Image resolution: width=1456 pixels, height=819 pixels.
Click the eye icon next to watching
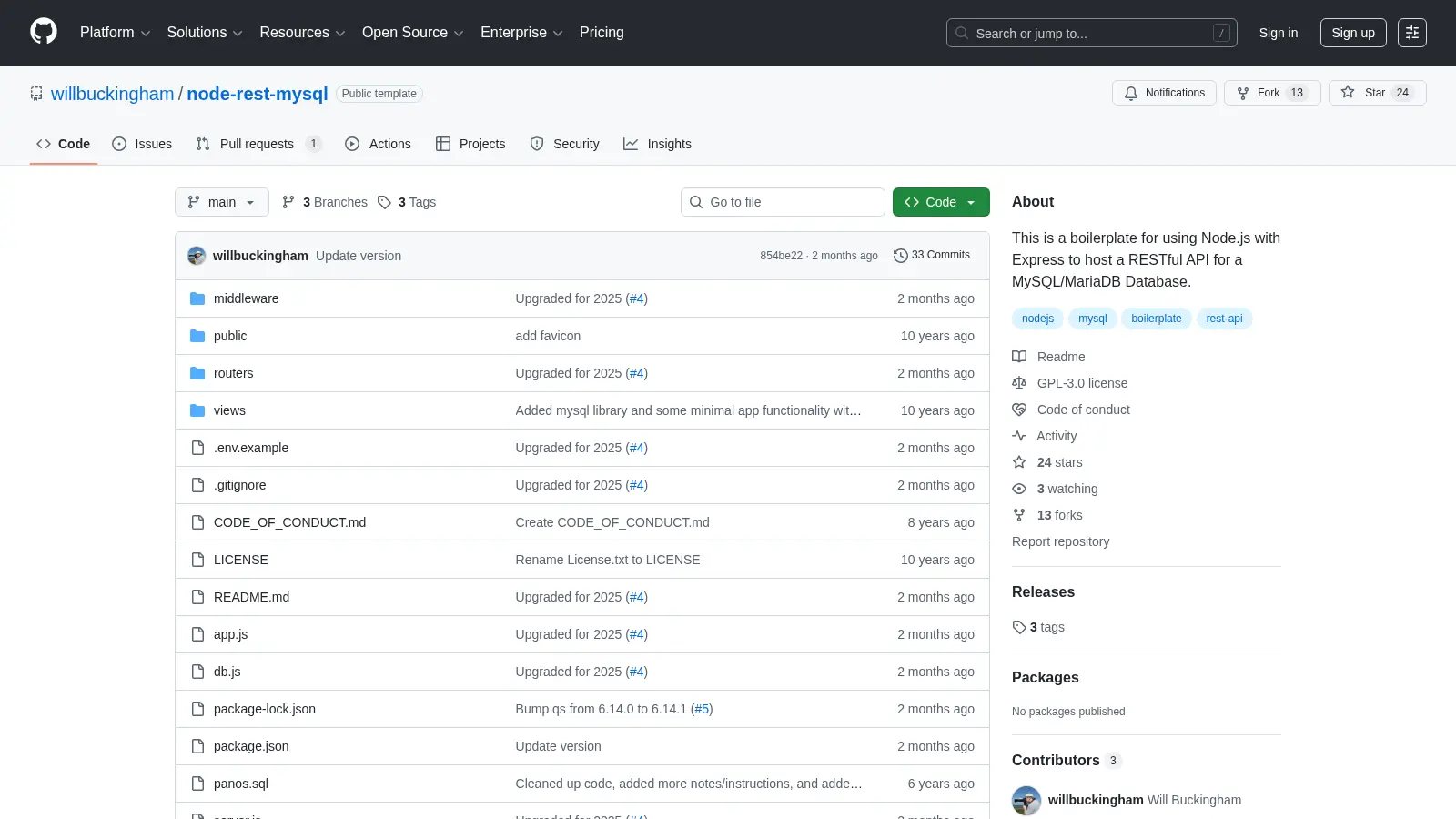(1019, 489)
